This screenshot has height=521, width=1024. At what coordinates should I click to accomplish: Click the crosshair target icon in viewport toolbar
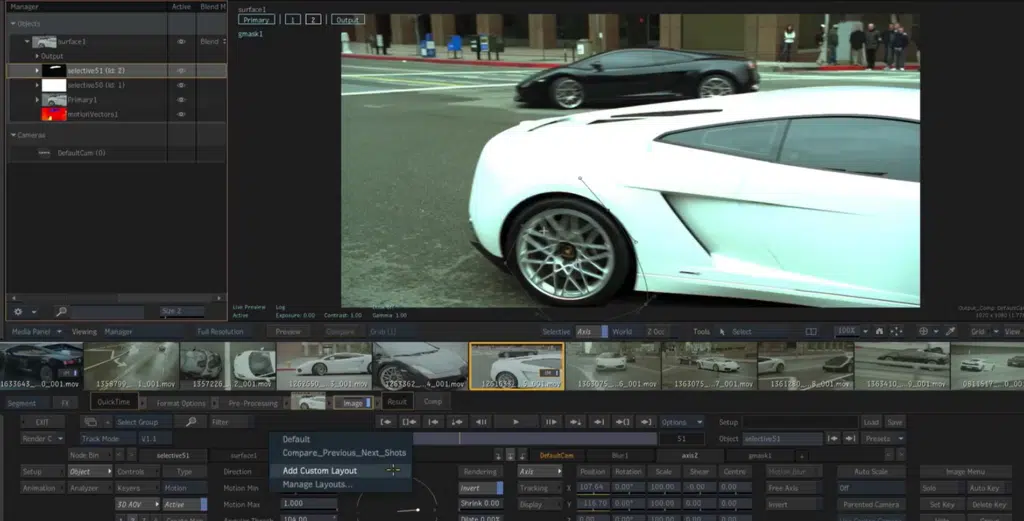click(923, 332)
